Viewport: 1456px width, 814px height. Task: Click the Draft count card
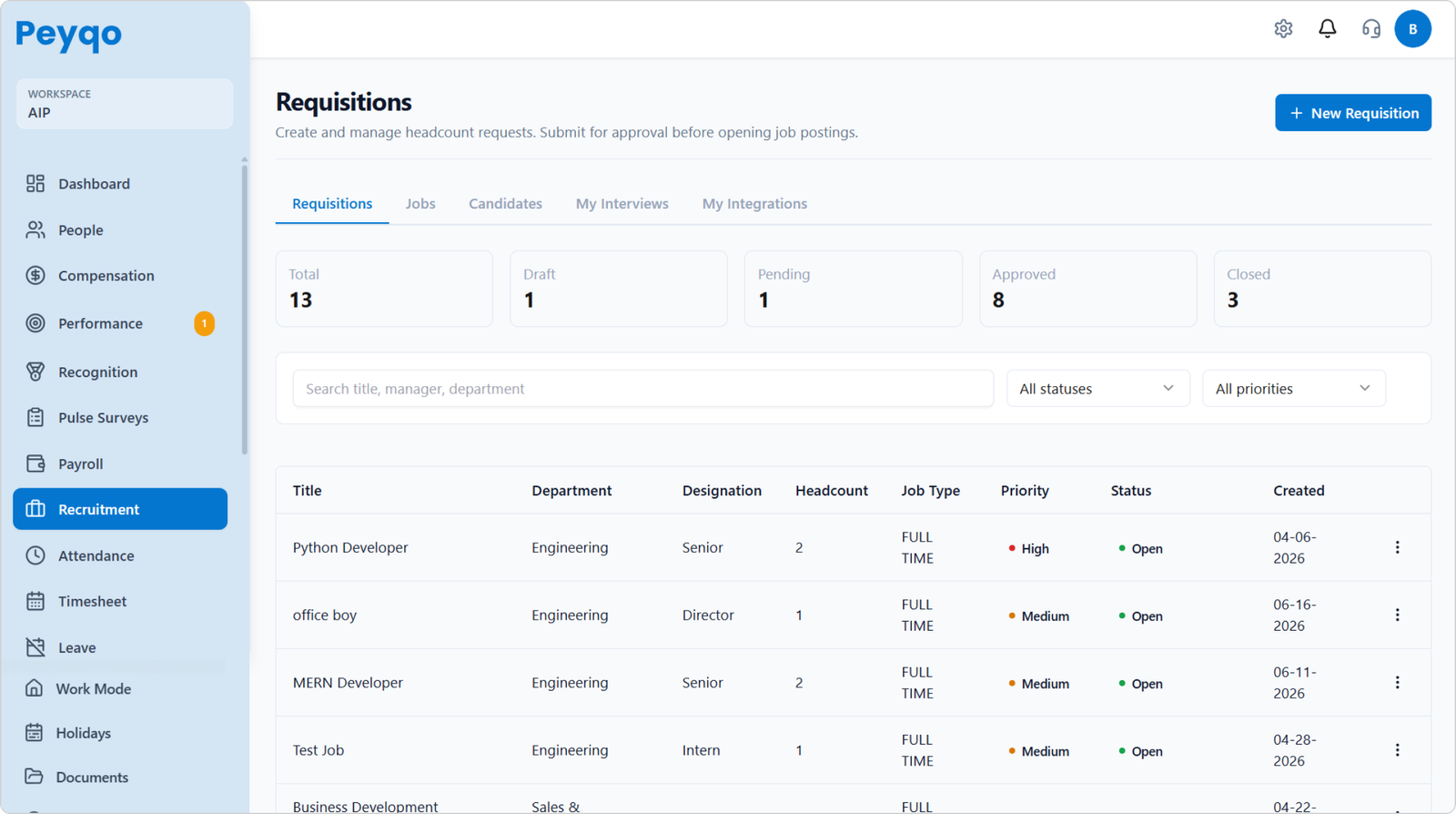point(618,289)
